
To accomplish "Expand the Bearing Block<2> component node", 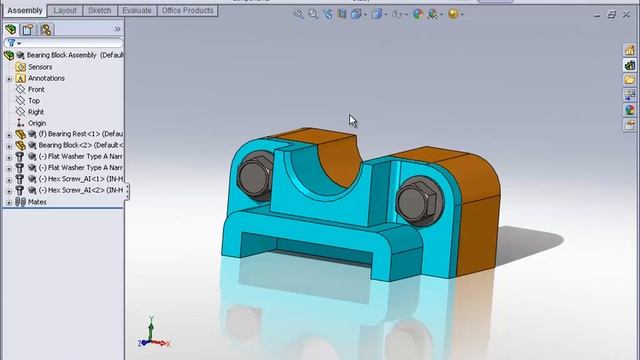I will (x=9, y=146).
